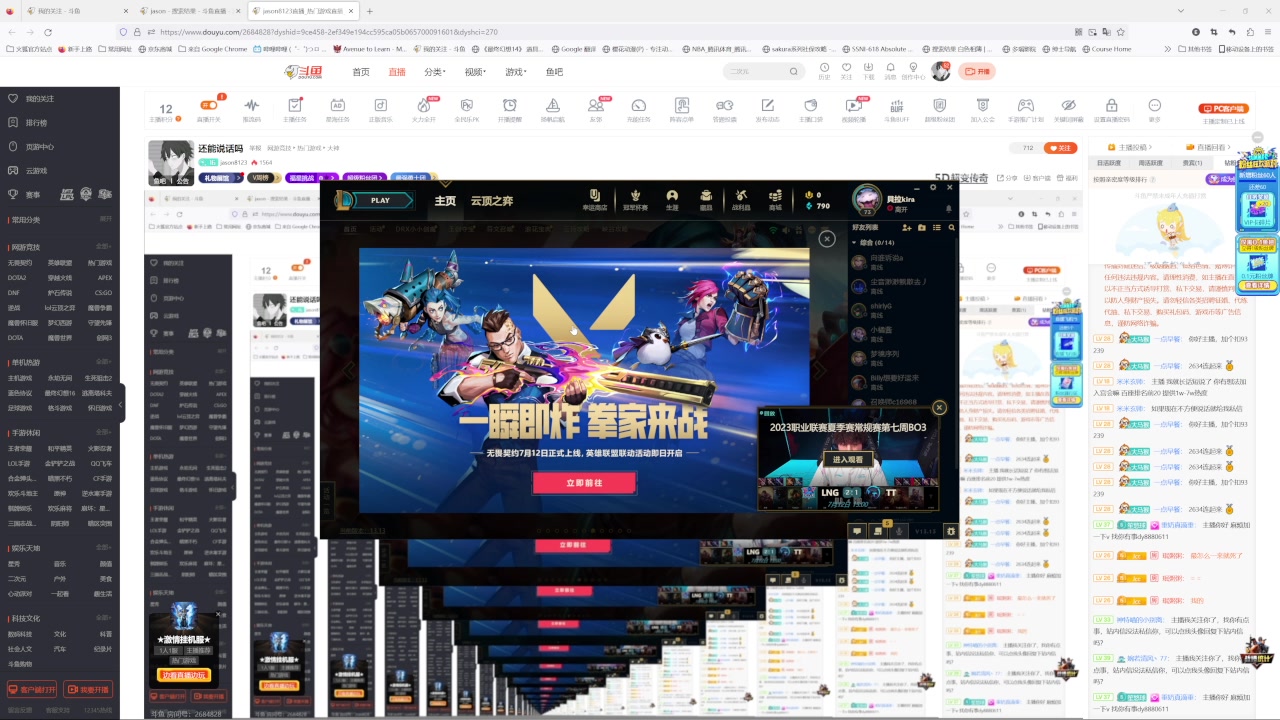Click the PC客户端 download button

(x=1223, y=109)
